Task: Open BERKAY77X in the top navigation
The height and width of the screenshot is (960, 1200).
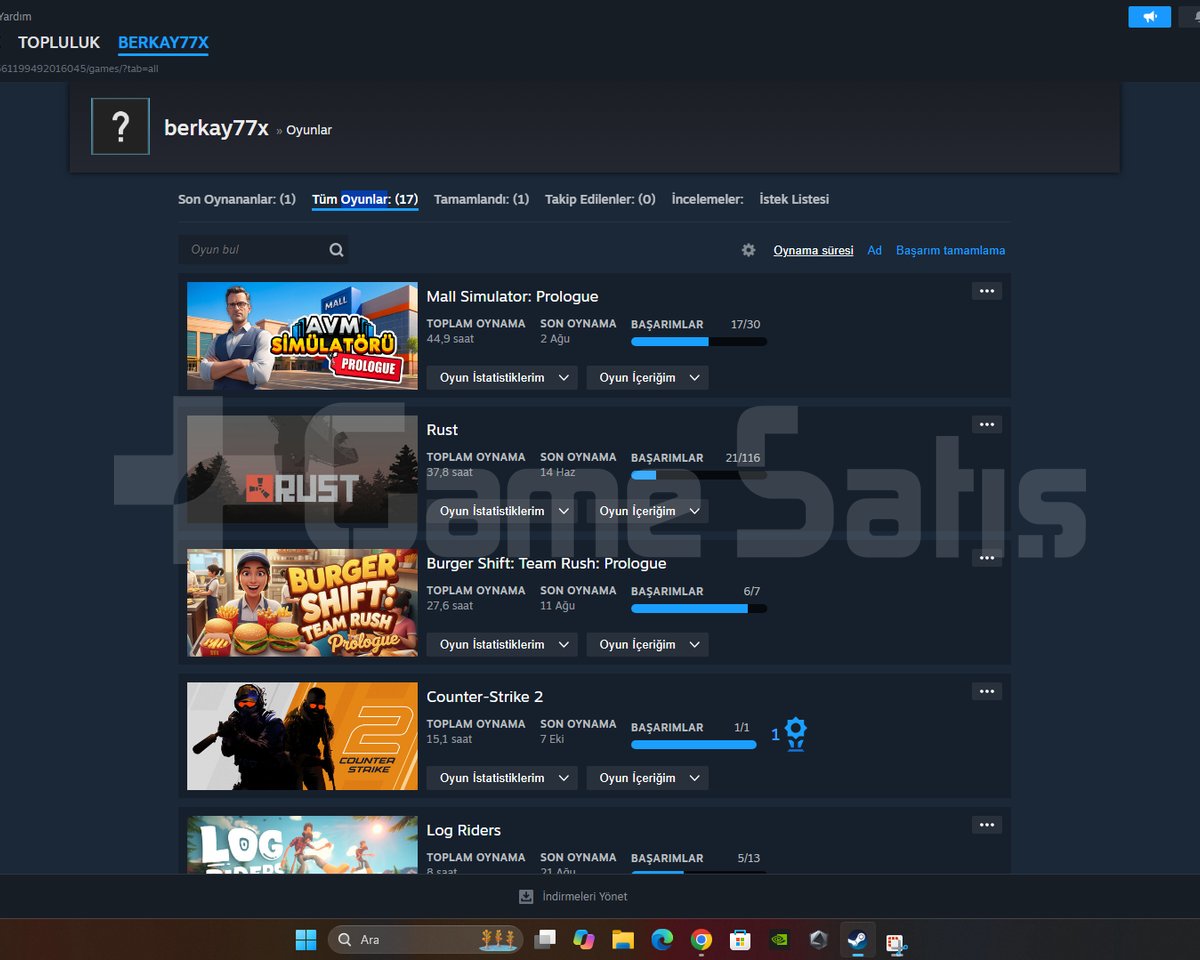Action: (x=163, y=42)
